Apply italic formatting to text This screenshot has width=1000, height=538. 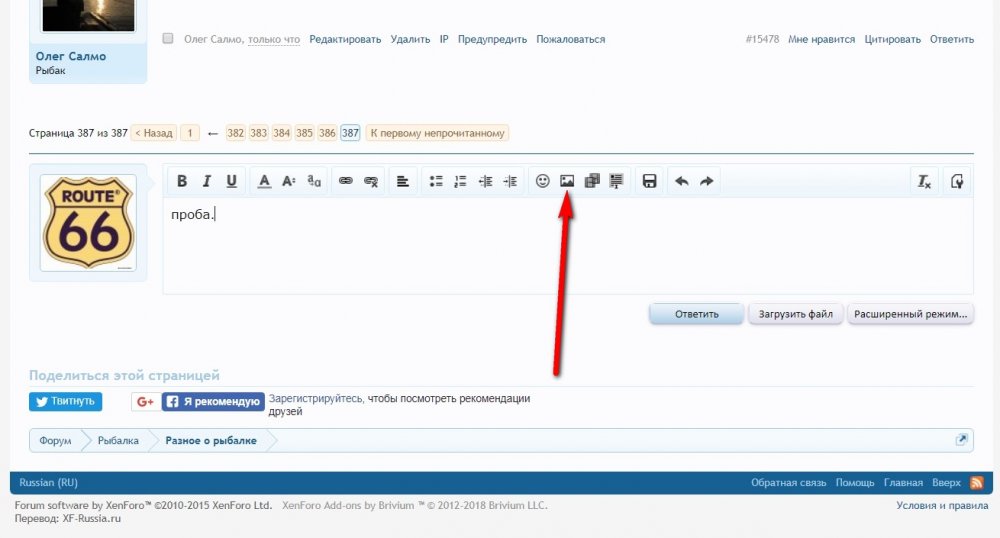(207, 181)
